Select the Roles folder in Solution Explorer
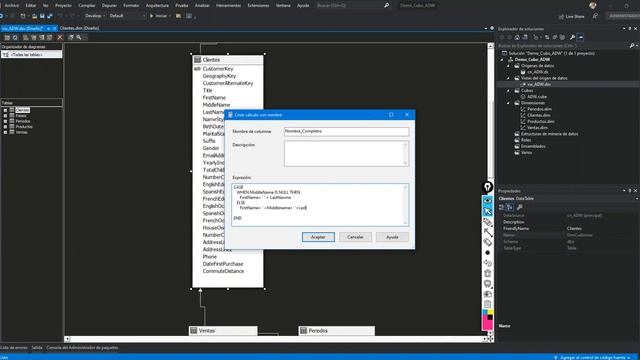640x360 pixels. coord(526,140)
